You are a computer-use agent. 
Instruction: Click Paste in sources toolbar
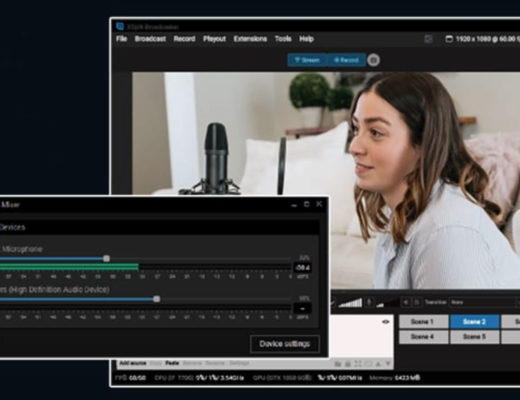(x=172, y=363)
